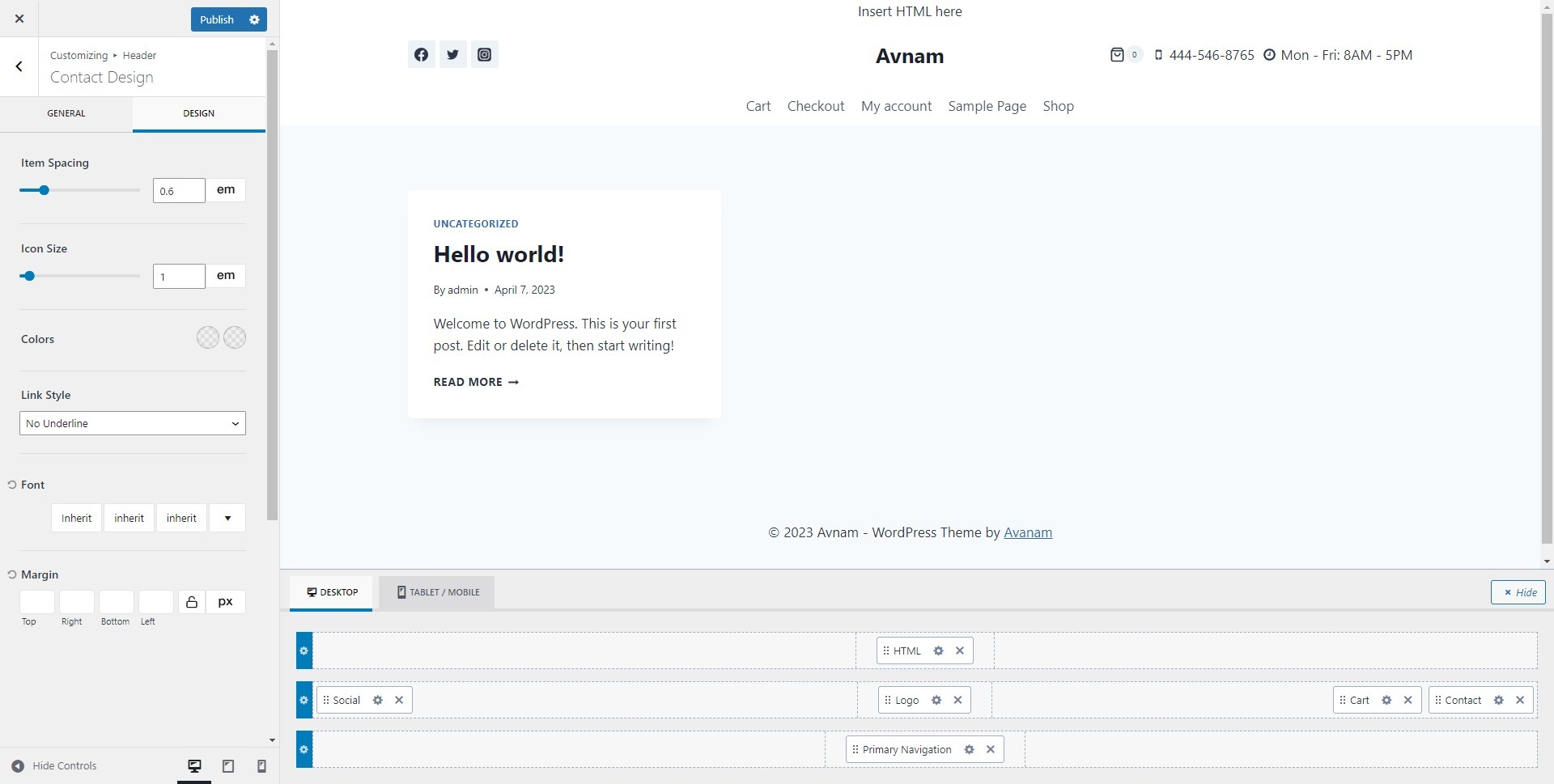Go back to Header section arrow

19,66
